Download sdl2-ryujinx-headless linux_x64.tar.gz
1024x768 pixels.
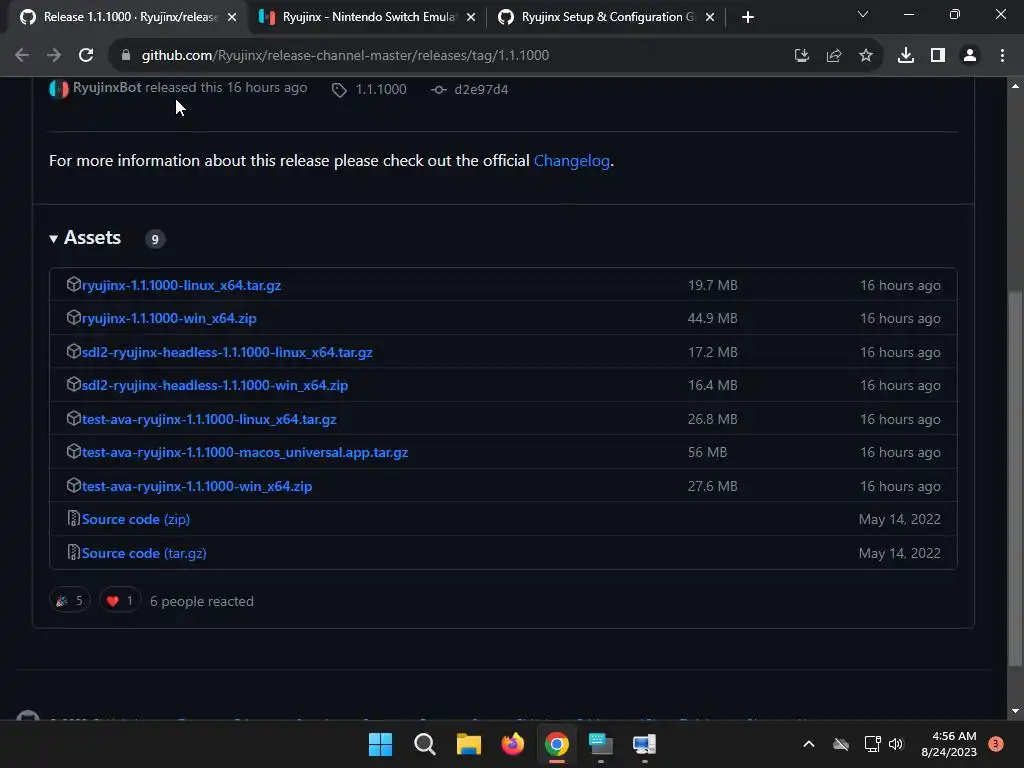tap(227, 352)
